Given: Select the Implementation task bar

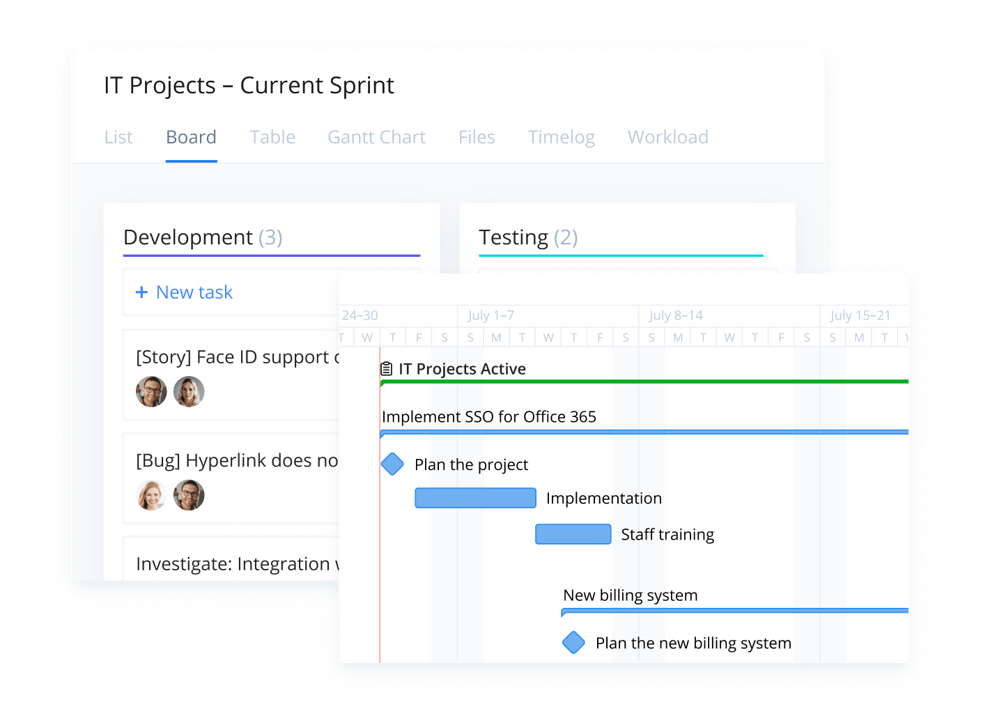Looking at the screenshot, I should [x=475, y=498].
